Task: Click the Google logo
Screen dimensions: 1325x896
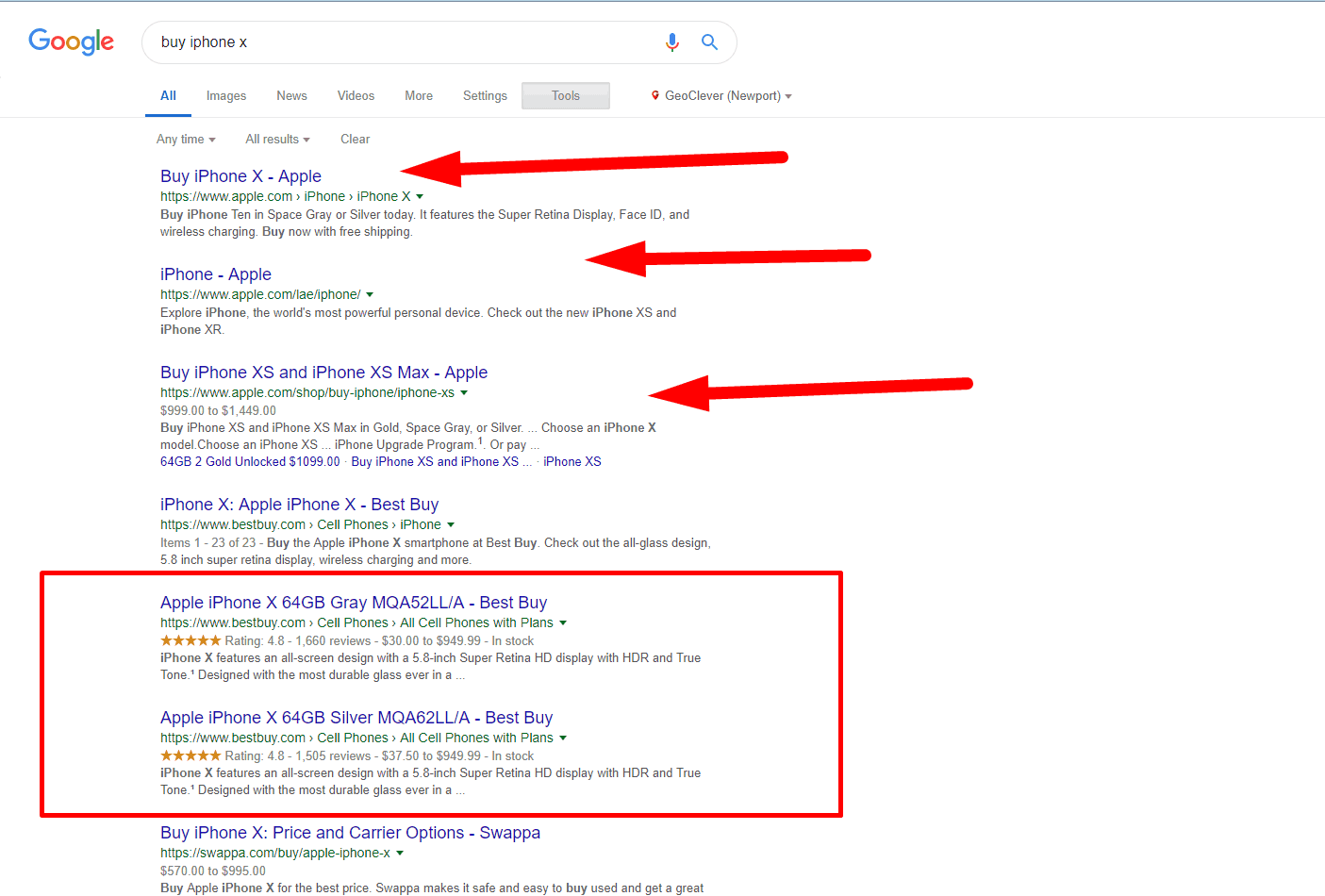Action: (x=71, y=41)
